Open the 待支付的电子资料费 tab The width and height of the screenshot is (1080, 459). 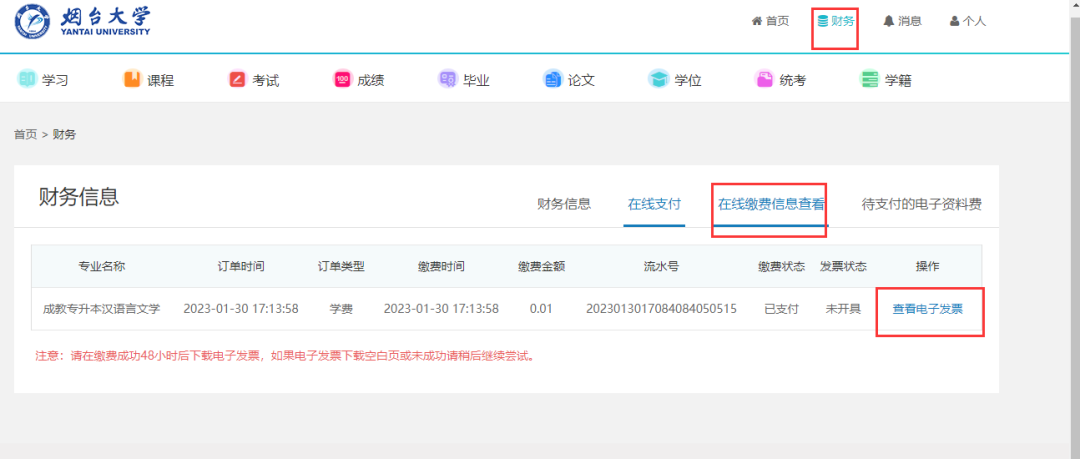click(x=921, y=204)
